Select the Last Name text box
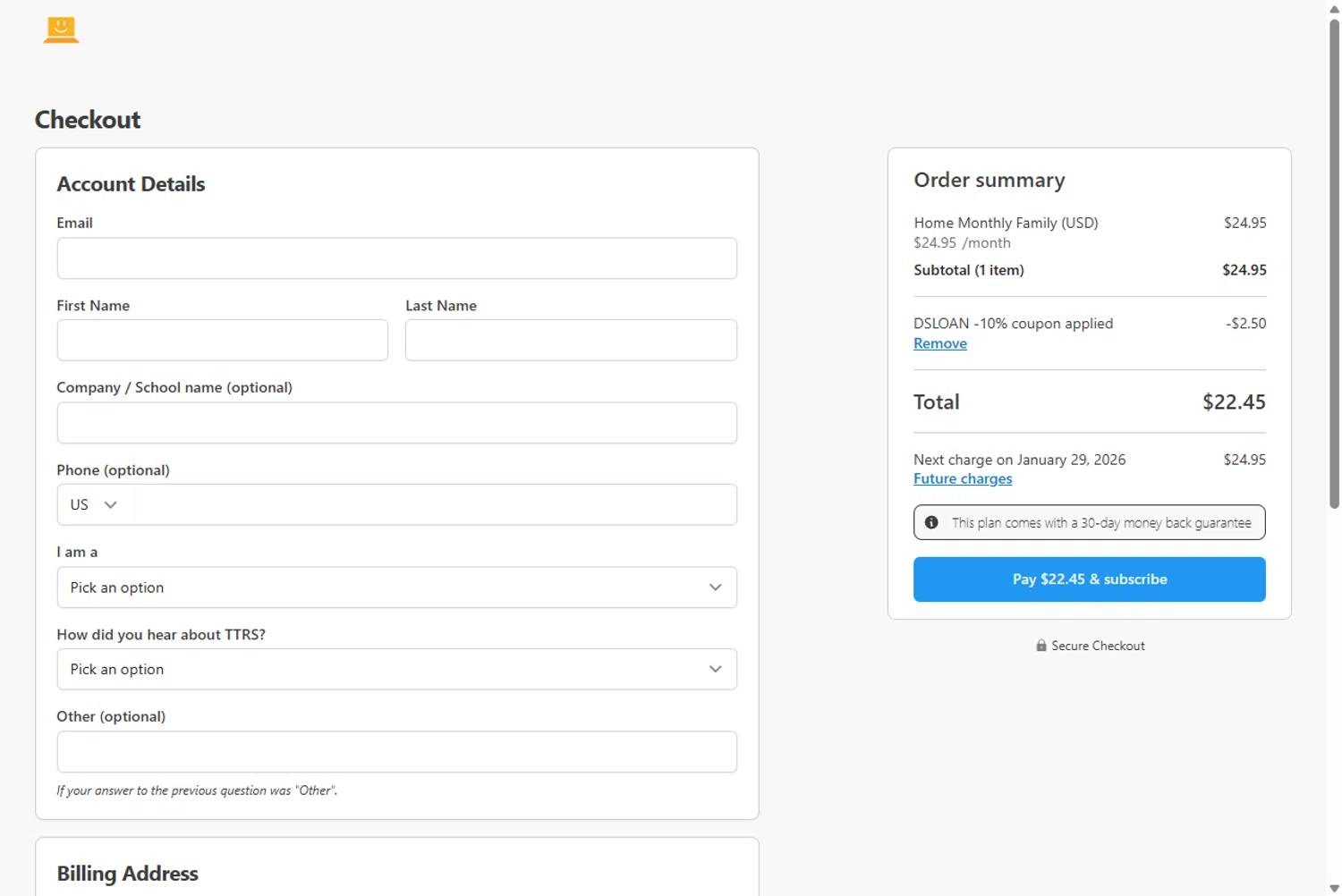 [x=571, y=340]
